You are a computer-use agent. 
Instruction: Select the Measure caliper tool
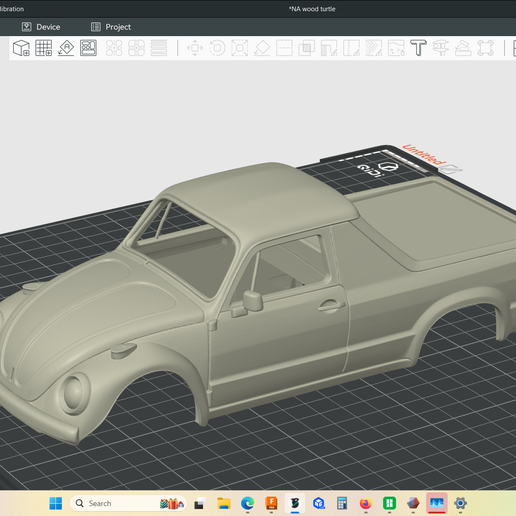click(441, 48)
